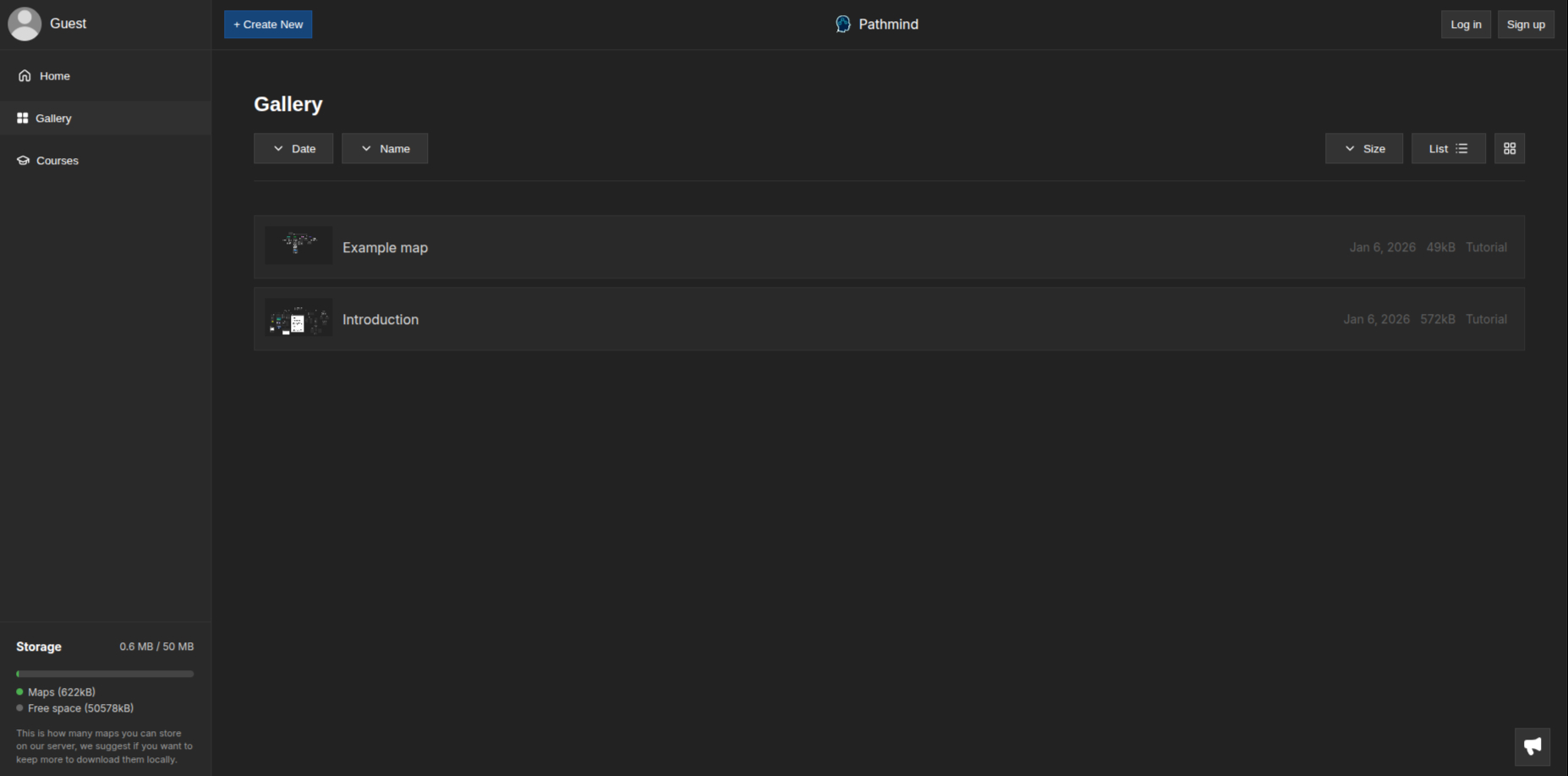
Task: Open the Date sort dropdown
Action: pos(279,147)
